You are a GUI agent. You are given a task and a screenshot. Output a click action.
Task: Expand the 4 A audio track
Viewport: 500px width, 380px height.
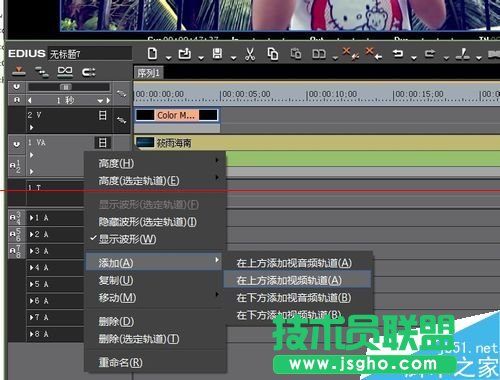click(x=32, y=267)
